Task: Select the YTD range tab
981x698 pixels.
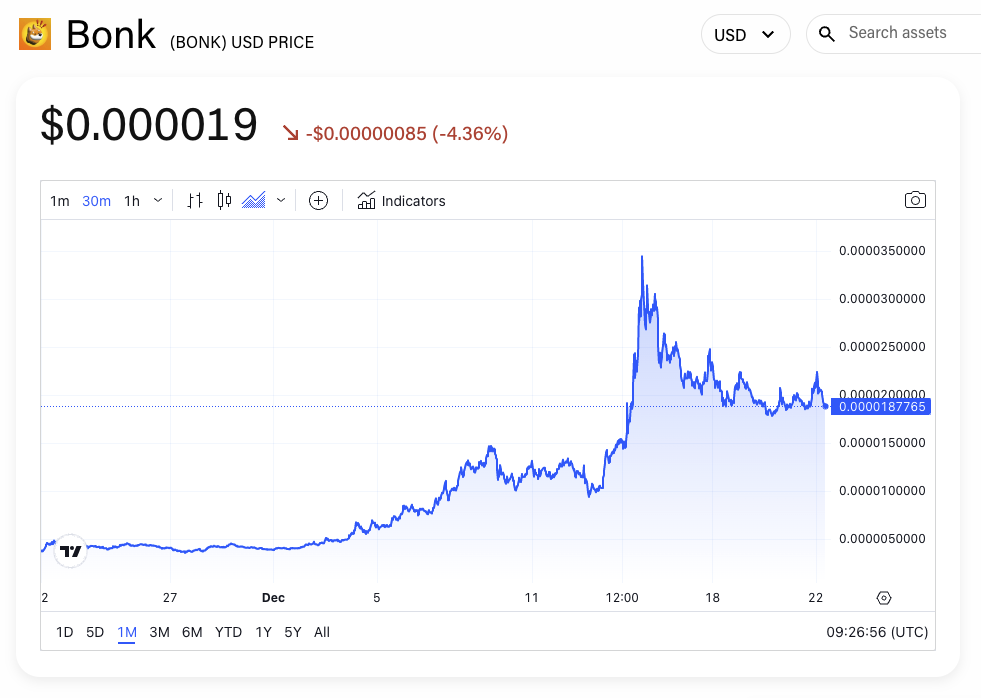Action: point(228,632)
